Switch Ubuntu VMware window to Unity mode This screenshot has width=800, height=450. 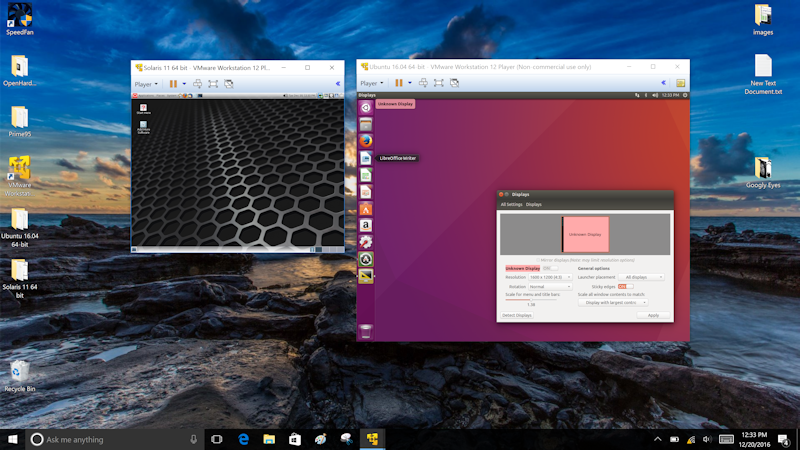pyautogui.click(x=454, y=83)
